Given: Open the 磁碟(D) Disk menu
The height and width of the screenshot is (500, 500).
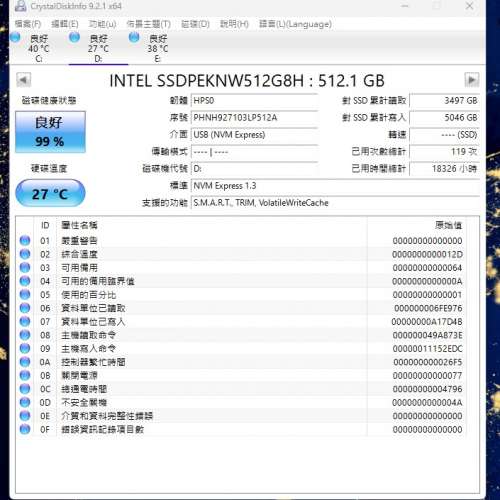Looking at the screenshot, I should (195, 24).
